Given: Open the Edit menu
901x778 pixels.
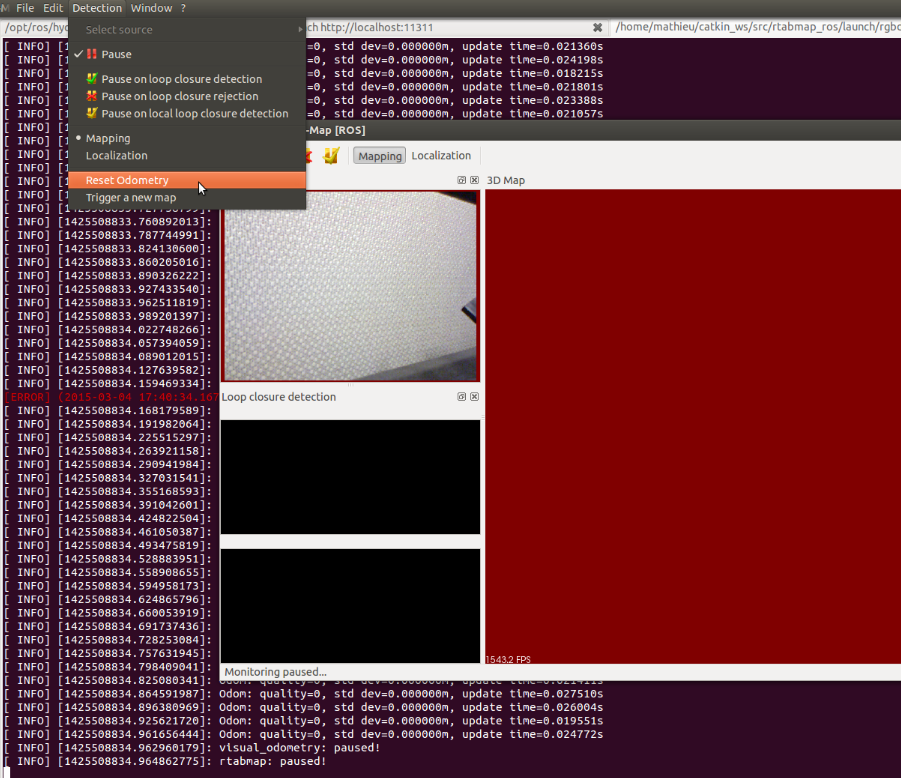Looking at the screenshot, I should point(53,8).
